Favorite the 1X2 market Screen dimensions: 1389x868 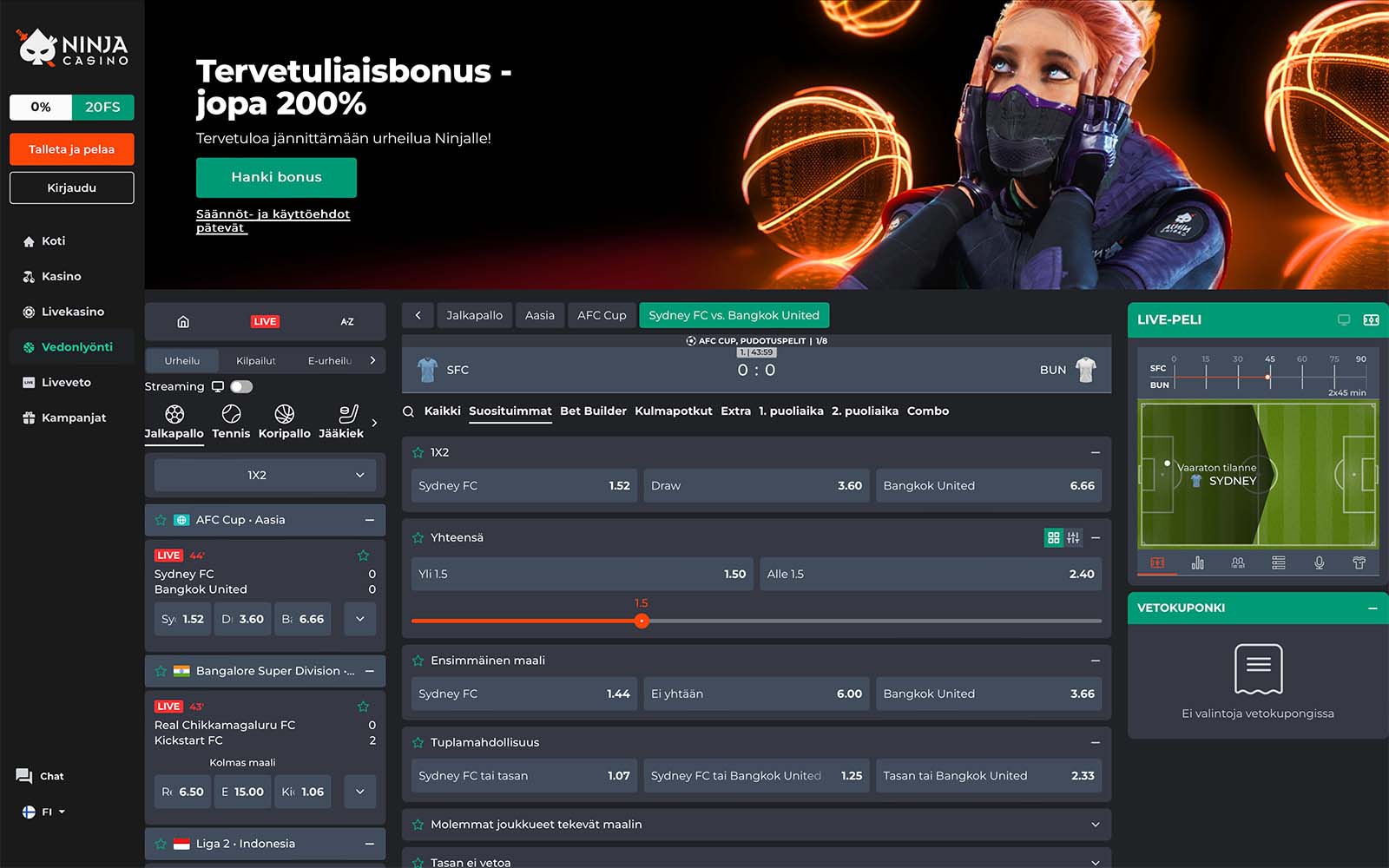coord(418,452)
